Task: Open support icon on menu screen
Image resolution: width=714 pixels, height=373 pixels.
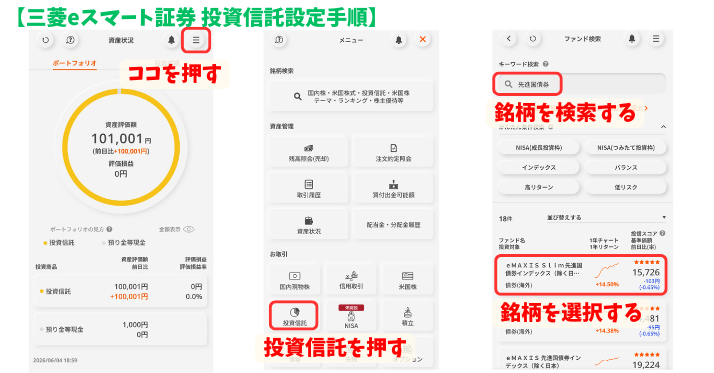Action: tap(279, 40)
